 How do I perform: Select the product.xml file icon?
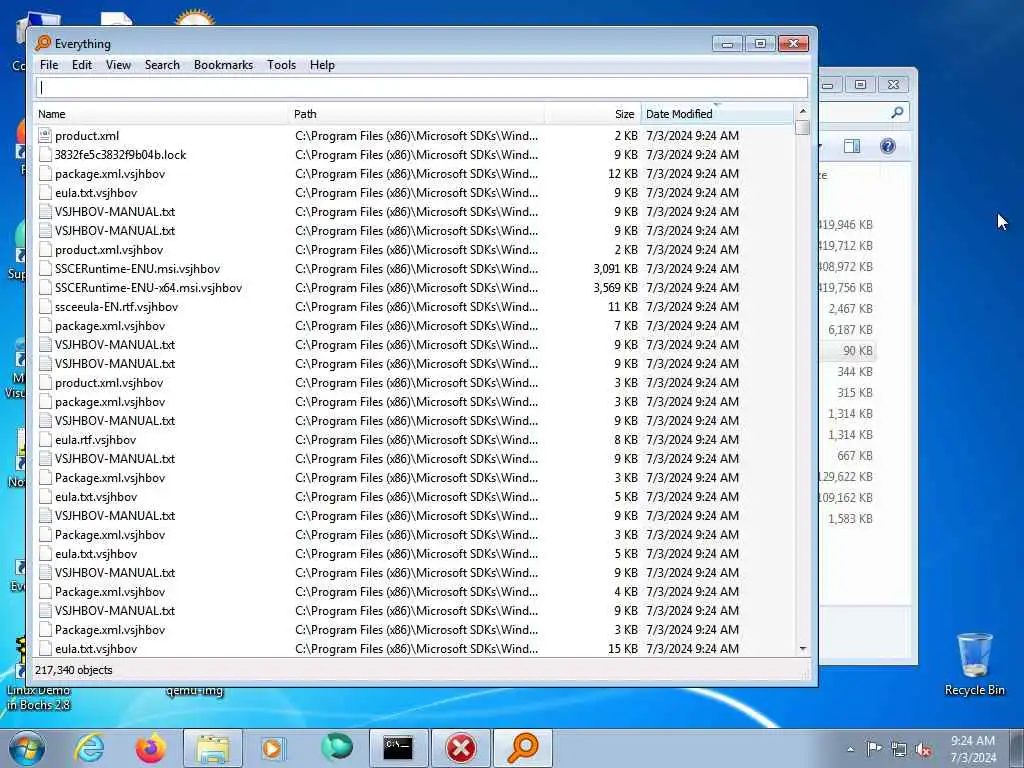pos(44,136)
